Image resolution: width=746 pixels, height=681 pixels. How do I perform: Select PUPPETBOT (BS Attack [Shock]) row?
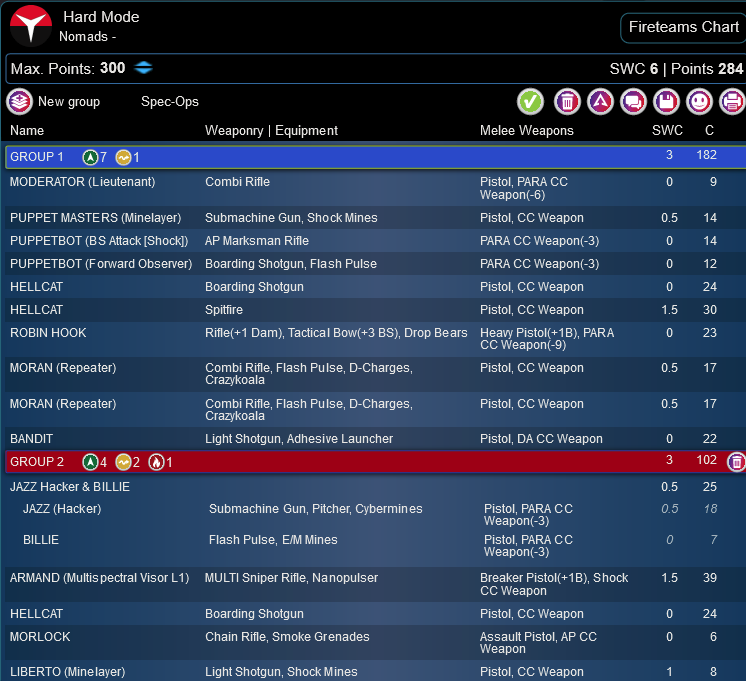click(x=375, y=240)
